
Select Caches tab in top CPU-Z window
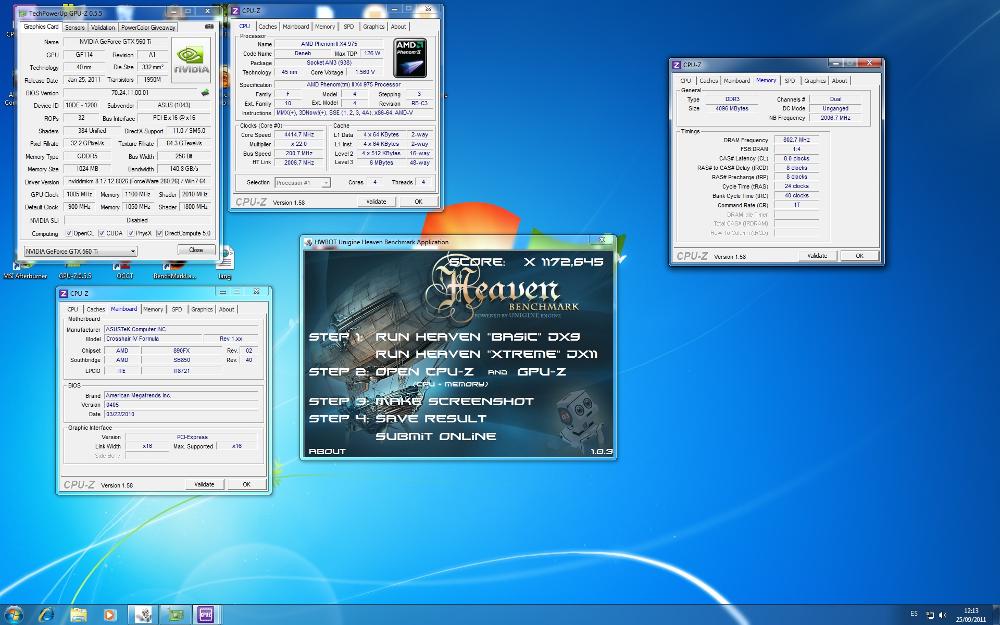click(x=267, y=27)
